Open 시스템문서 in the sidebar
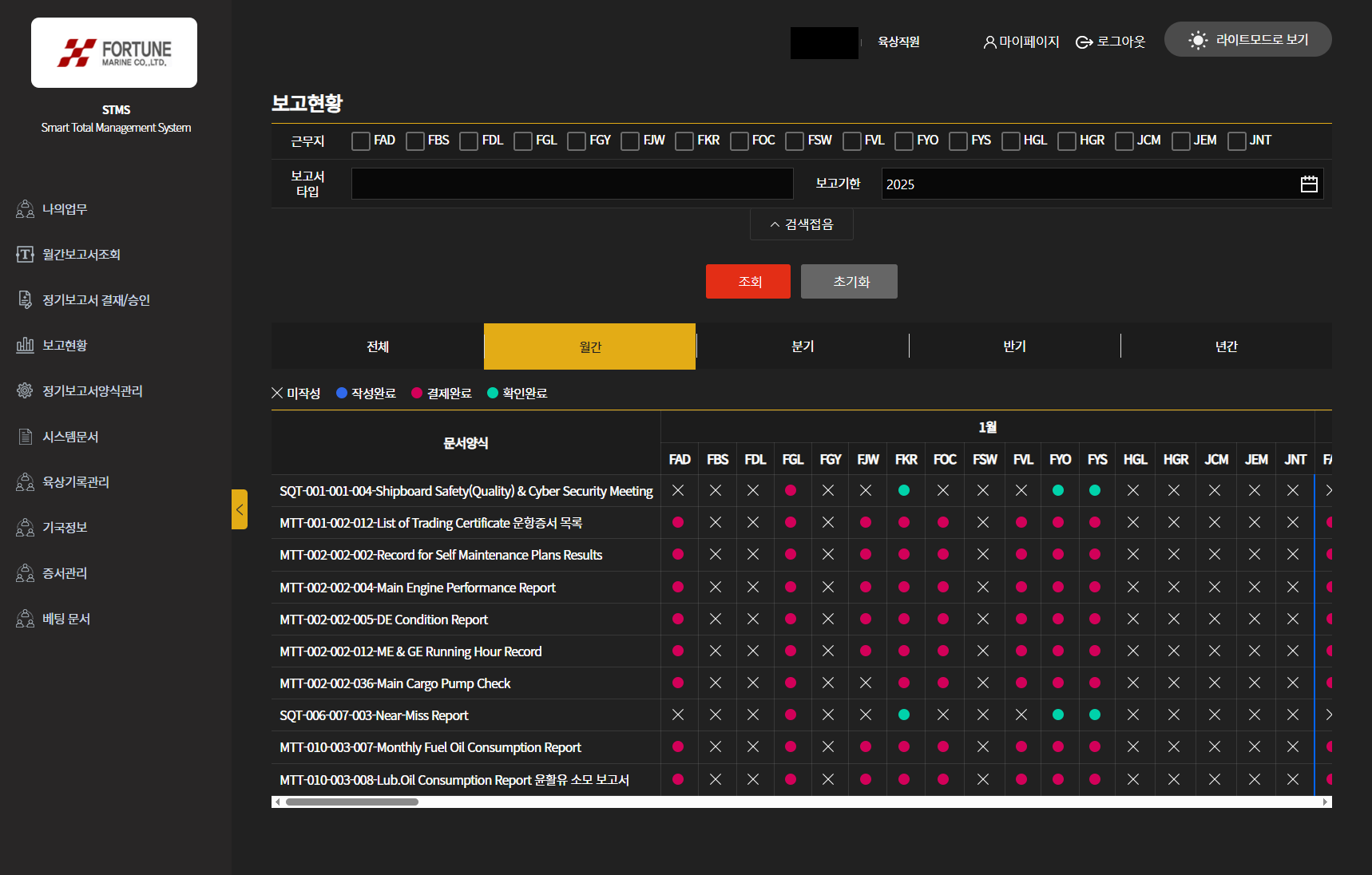Image resolution: width=1372 pixels, height=875 pixels. (x=70, y=437)
